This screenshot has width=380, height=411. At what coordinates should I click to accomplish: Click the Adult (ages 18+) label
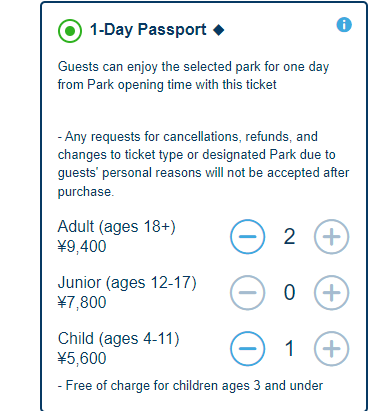(x=117, y=227)
